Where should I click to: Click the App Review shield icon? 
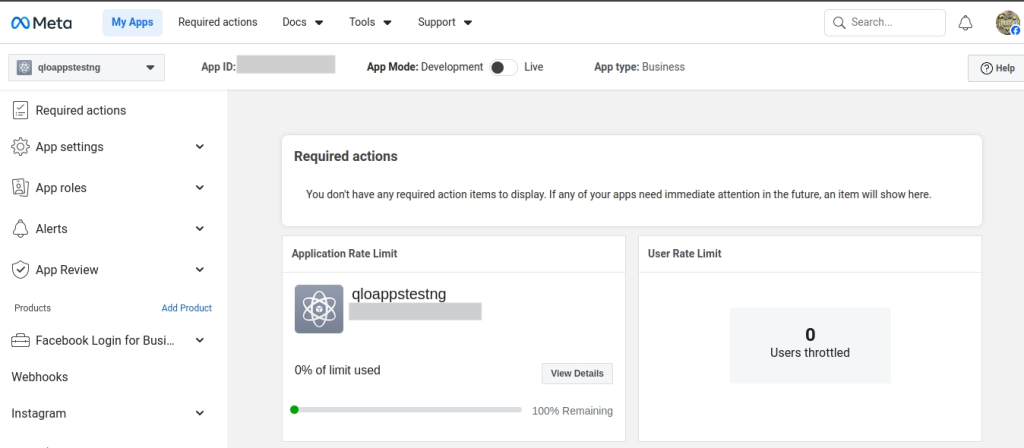[21, 270]
